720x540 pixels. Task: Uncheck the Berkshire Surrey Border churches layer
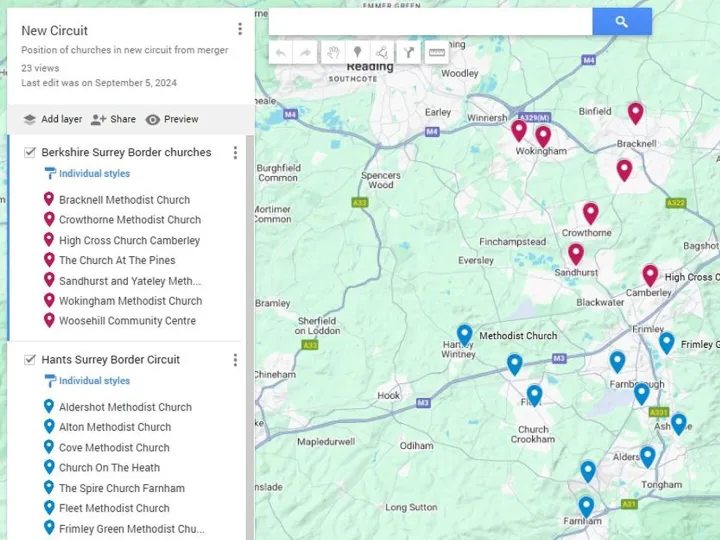pyautogui.click(x=30, y=153)
